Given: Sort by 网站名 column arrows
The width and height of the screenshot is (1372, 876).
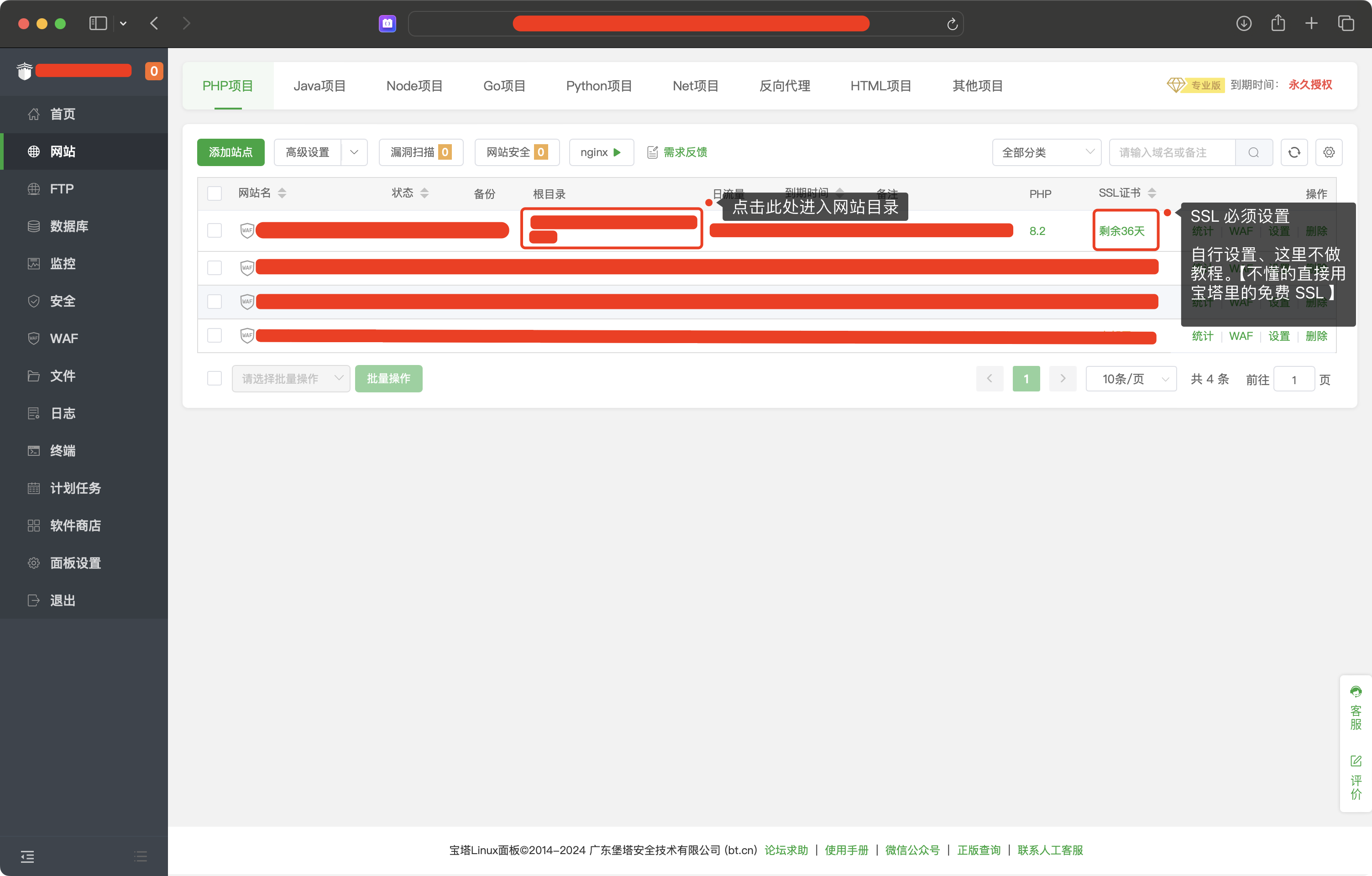Looking at the screenshot, I should click(282, 193).
